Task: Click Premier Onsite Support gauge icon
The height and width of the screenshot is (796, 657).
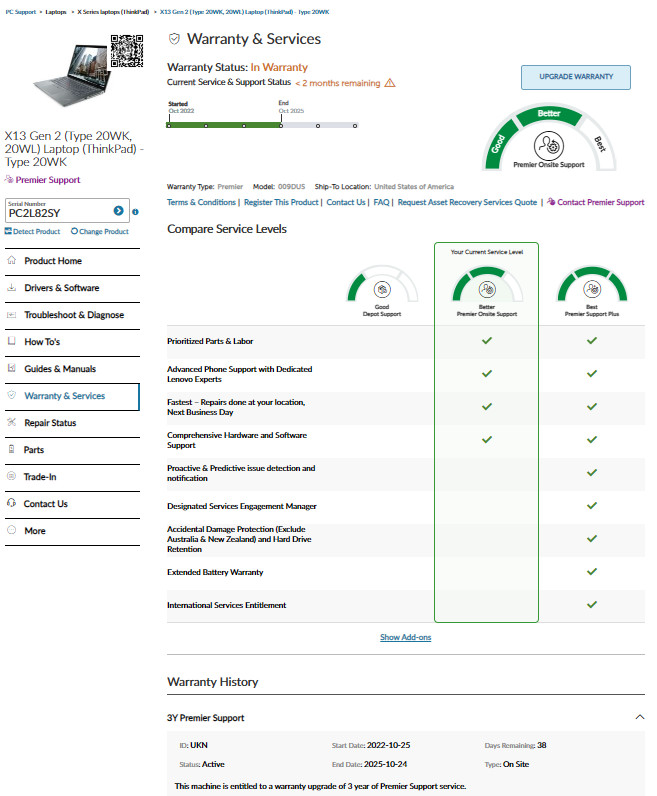Action: pos(549,146)
